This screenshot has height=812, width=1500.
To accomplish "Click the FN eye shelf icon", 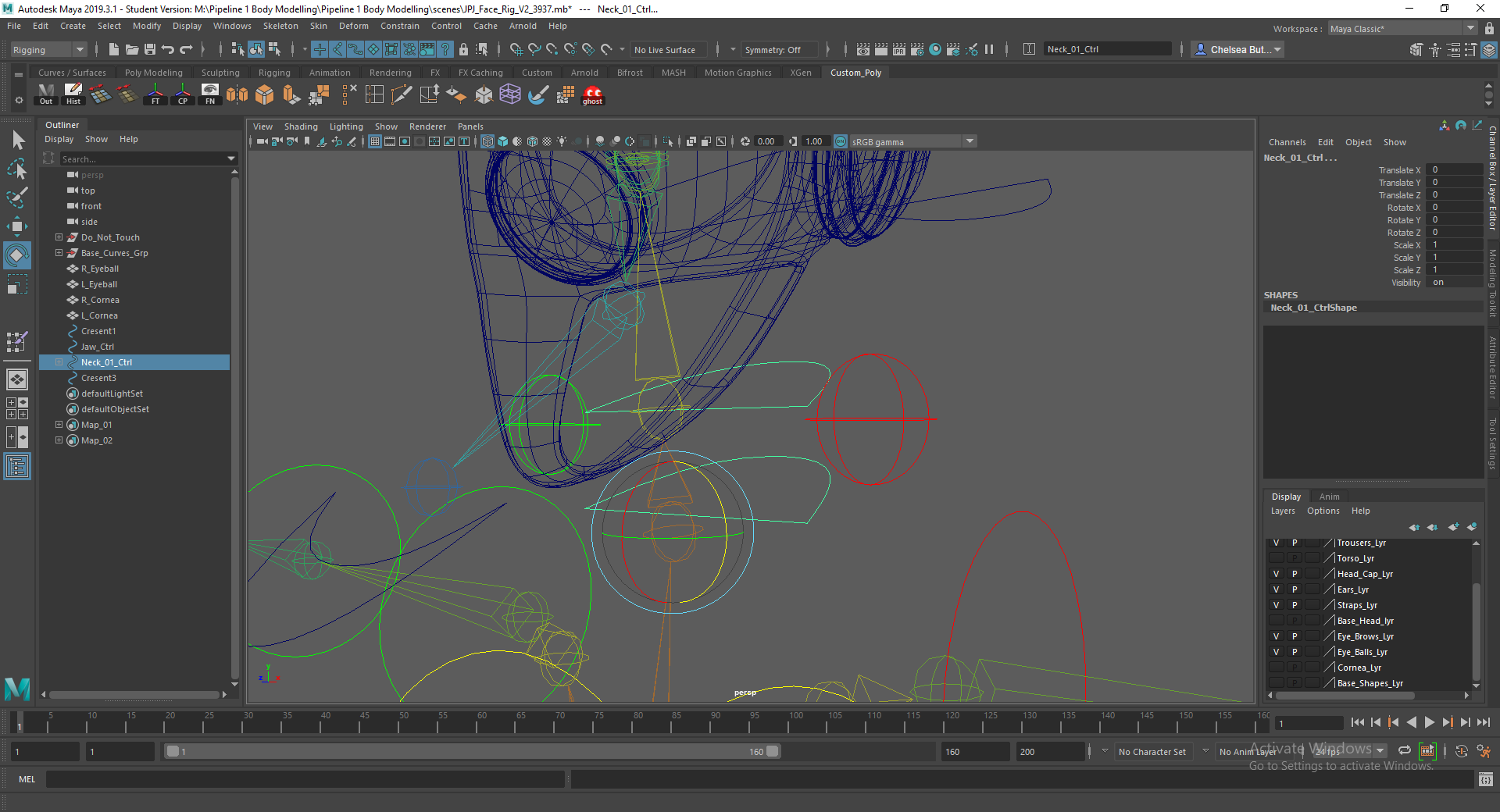I will click(x=209, y=95).
